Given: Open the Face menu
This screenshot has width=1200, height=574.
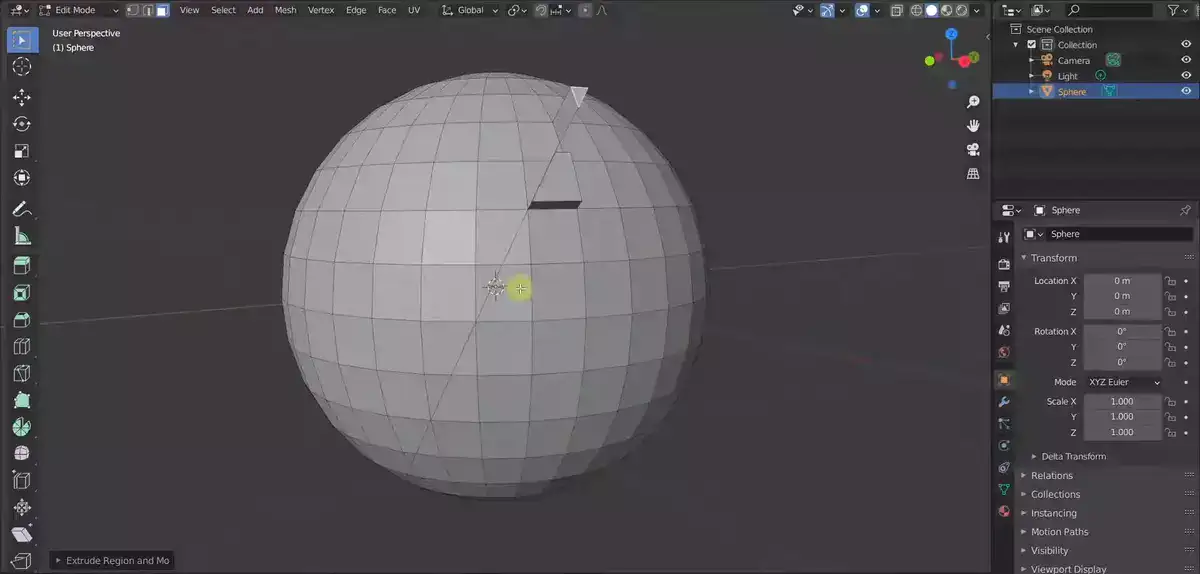Looking at the screenshot, I should tap(387, 10).
